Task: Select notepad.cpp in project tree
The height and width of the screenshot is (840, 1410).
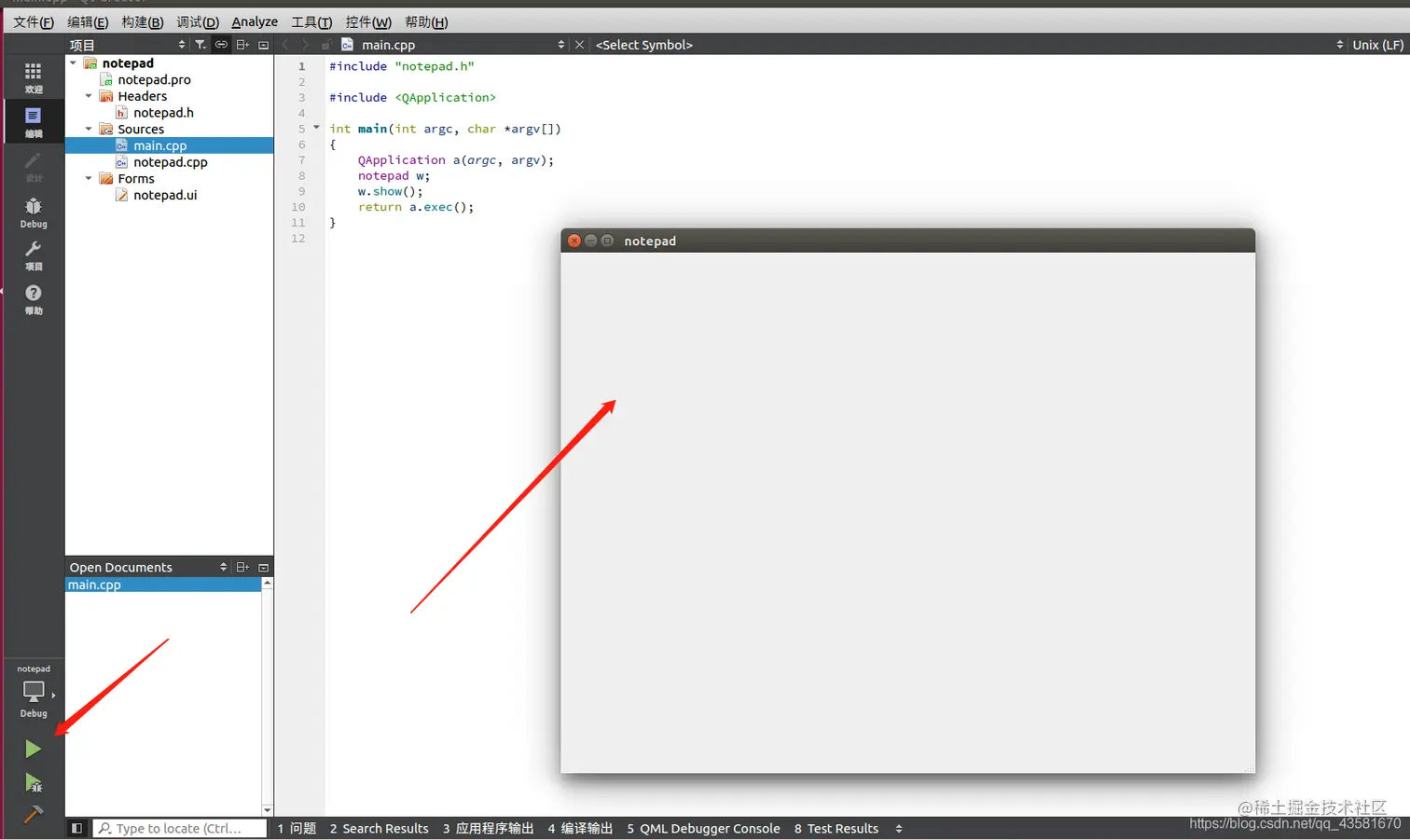Action: [x=170, y=162]
